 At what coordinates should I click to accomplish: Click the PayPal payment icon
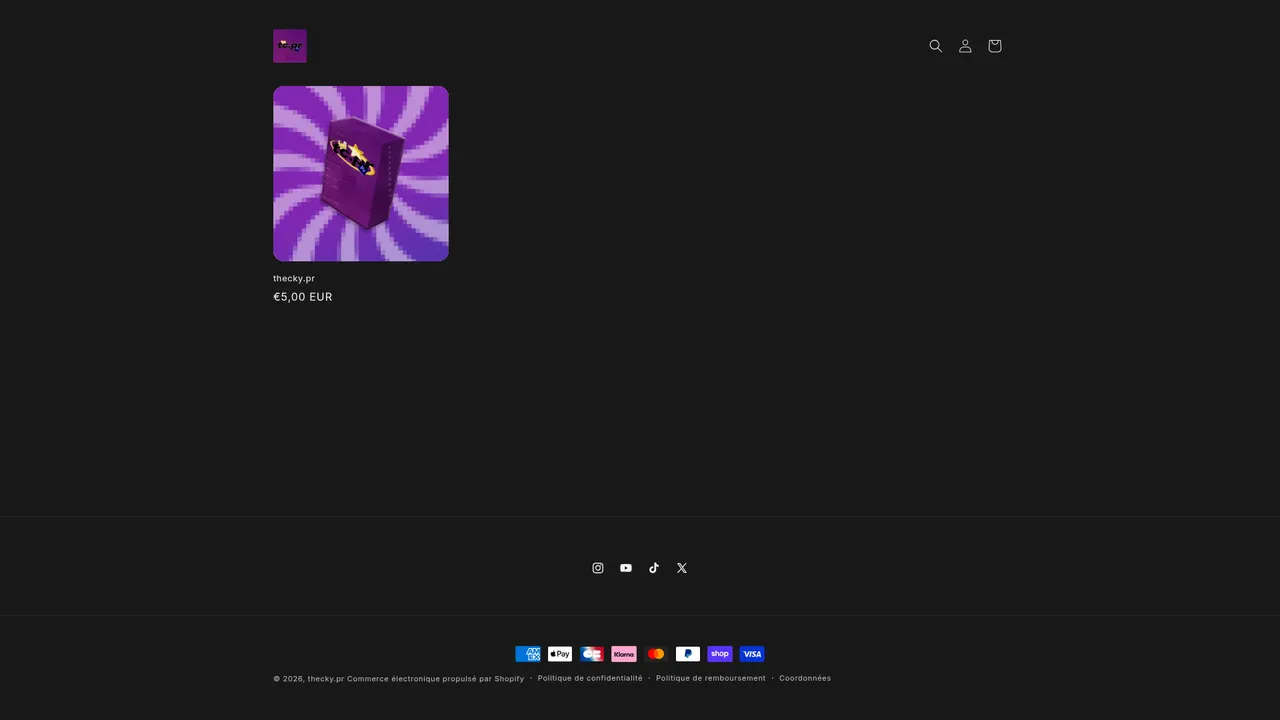(x=688, y=654)
